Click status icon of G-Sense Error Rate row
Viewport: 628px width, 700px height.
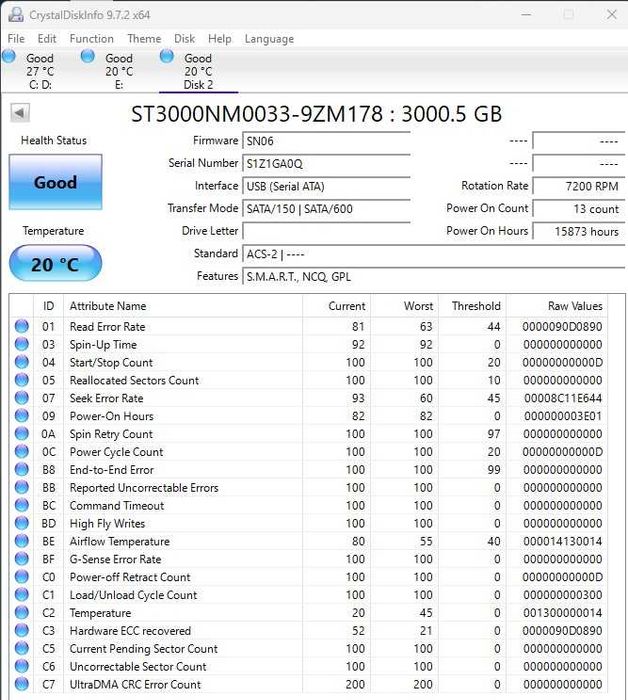21,558
